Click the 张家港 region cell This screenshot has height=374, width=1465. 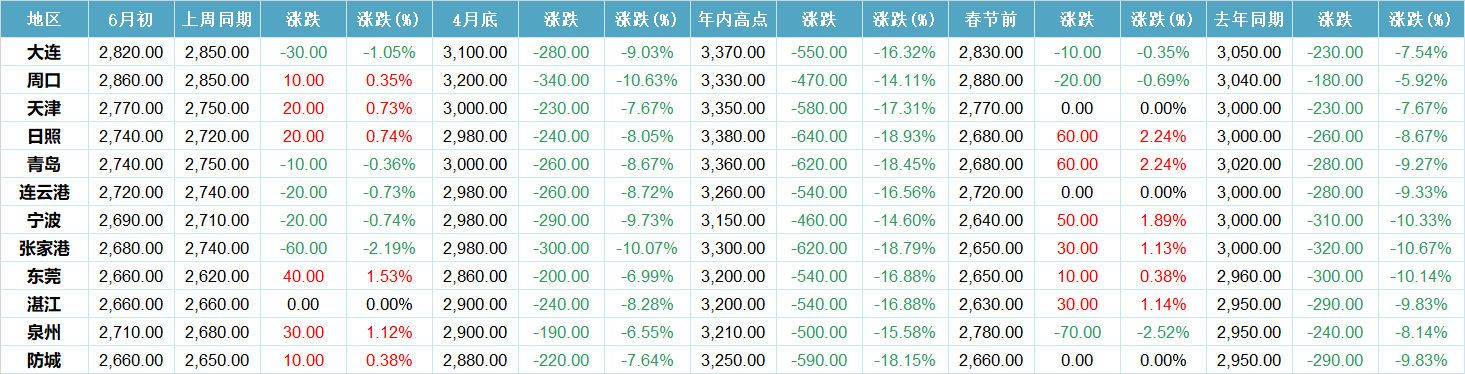click(44, 248)
